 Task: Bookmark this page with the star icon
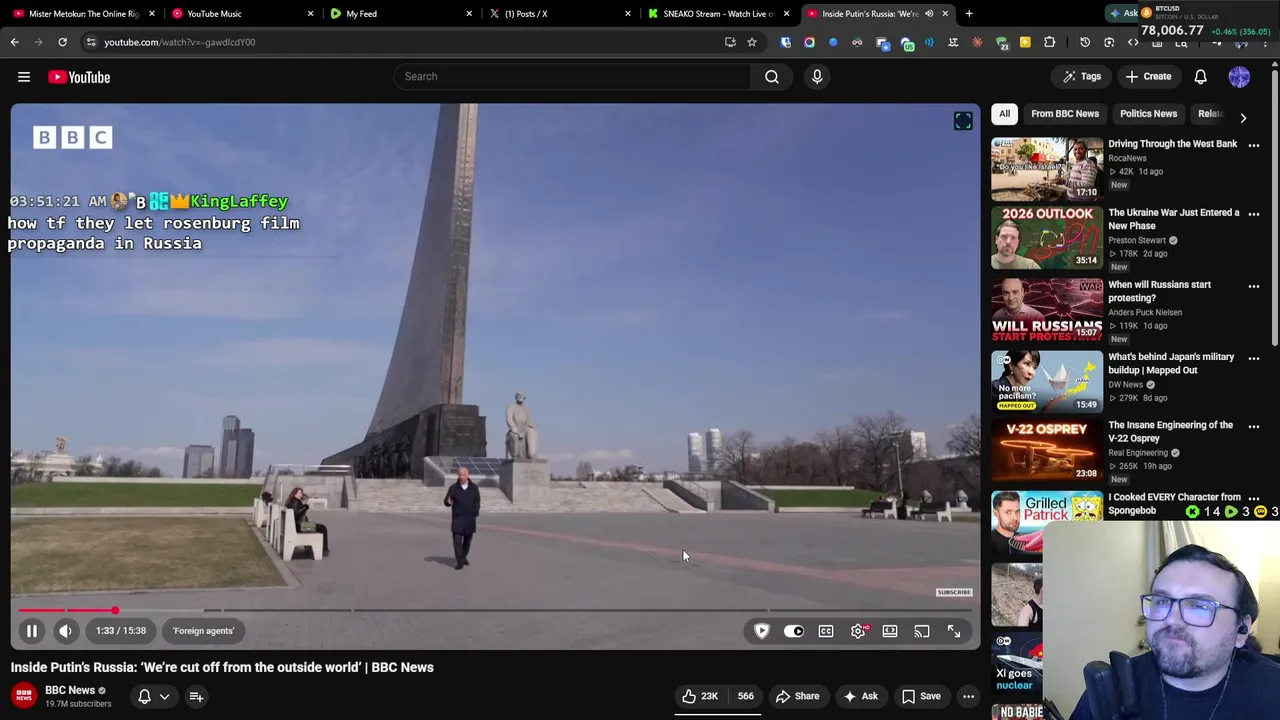click(752, 42)
